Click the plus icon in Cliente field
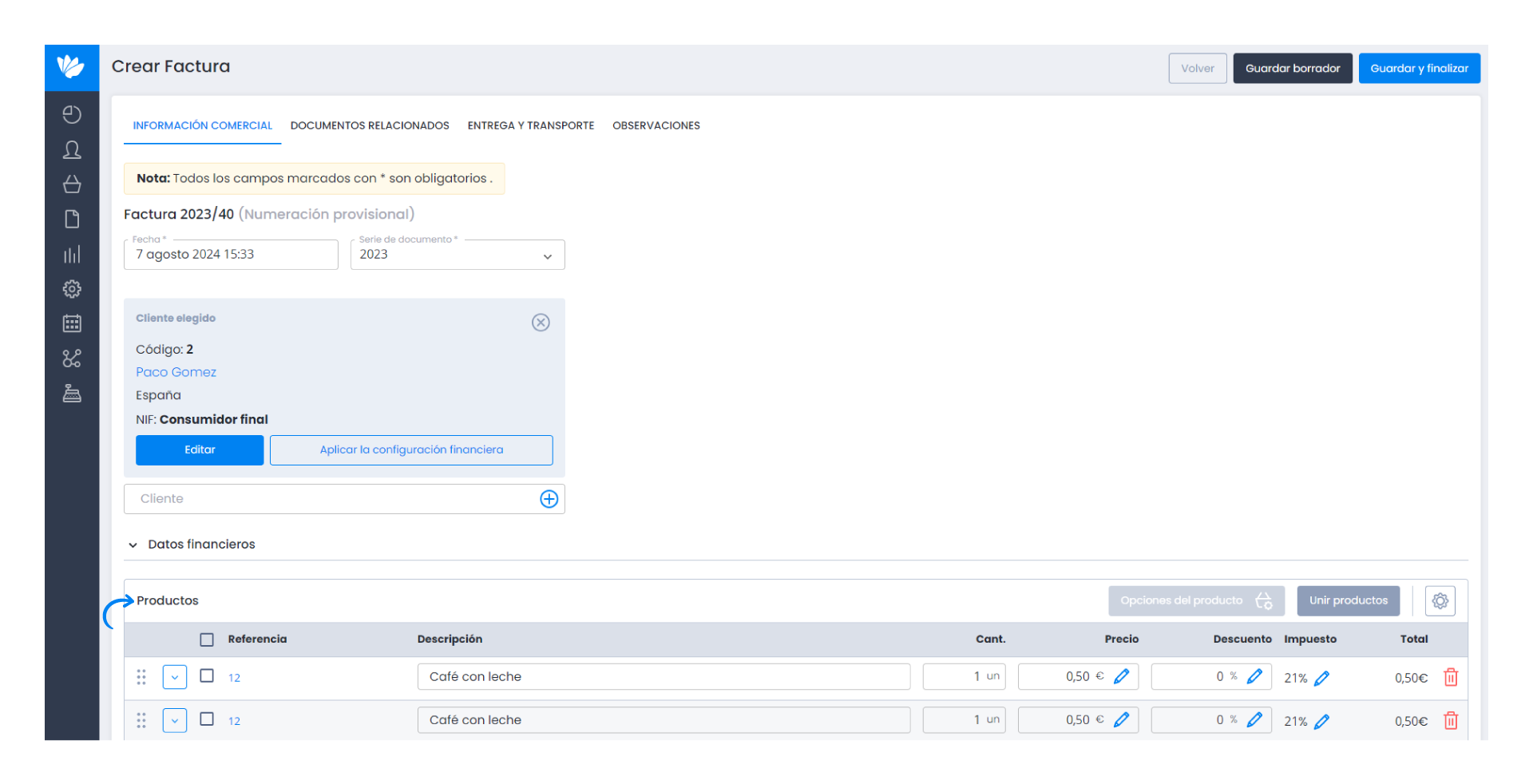Viewport: 1533px width, 784px height. click(549, 499)
